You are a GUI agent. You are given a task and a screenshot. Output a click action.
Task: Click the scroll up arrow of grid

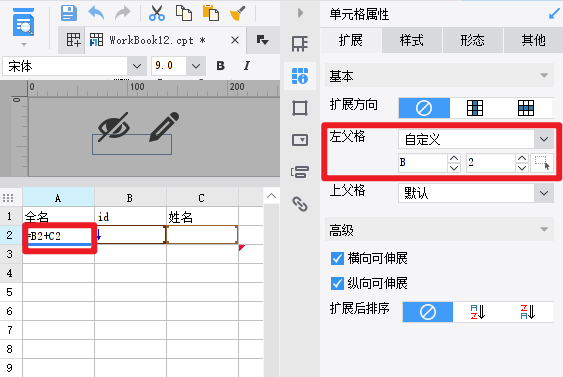coord(271,196)
